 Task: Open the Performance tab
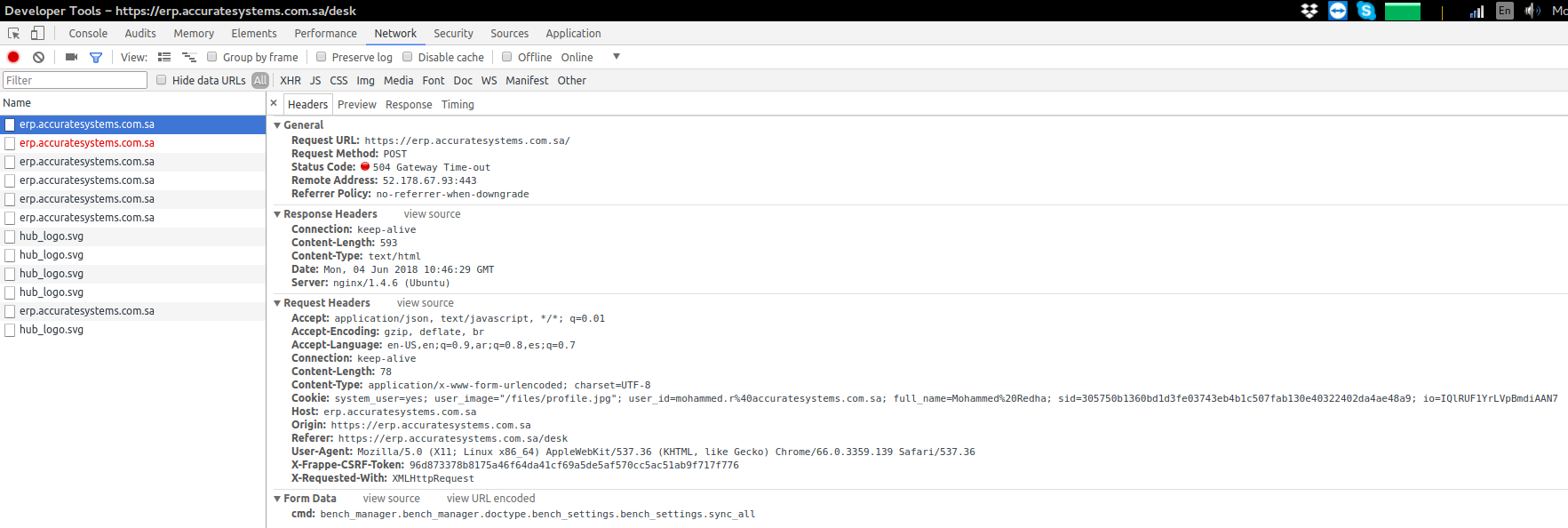pyautogui.click(x=326, y=33)
